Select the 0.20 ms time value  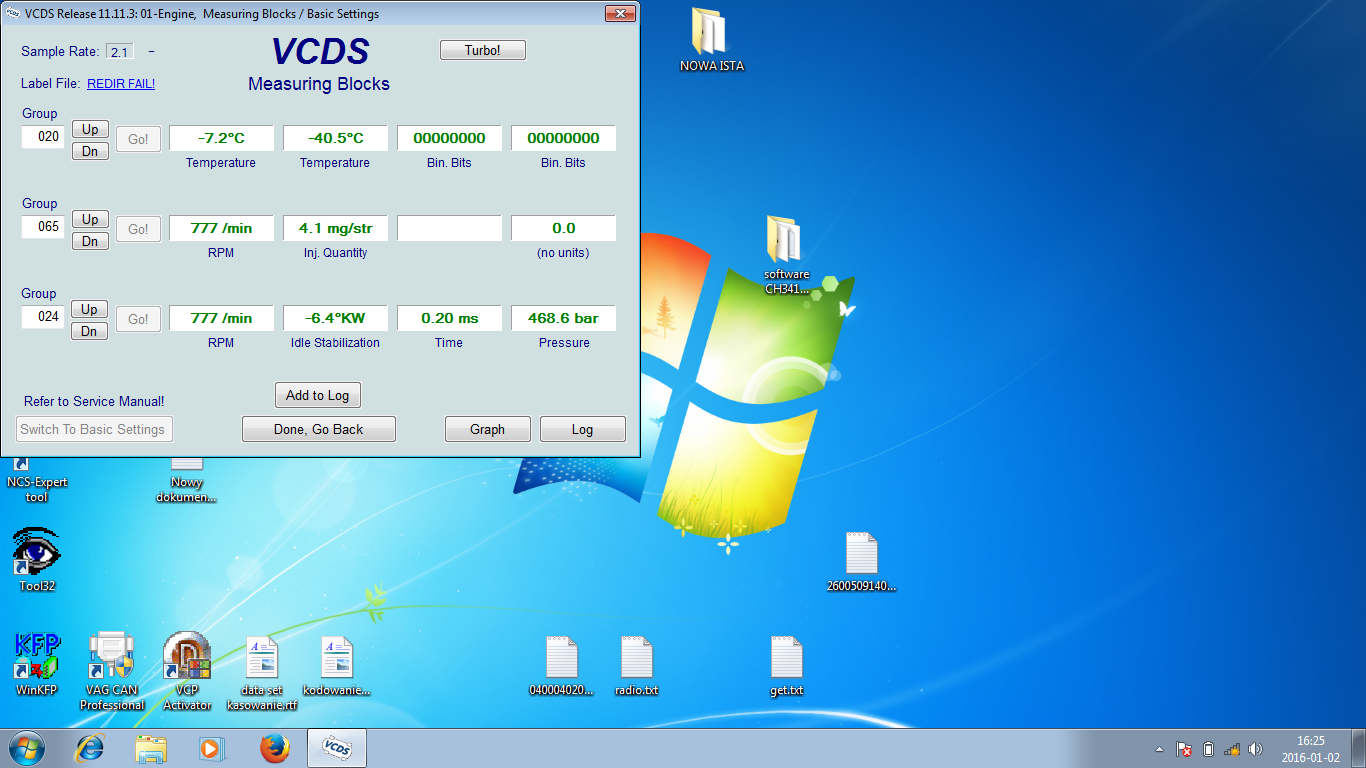point(449,318)
